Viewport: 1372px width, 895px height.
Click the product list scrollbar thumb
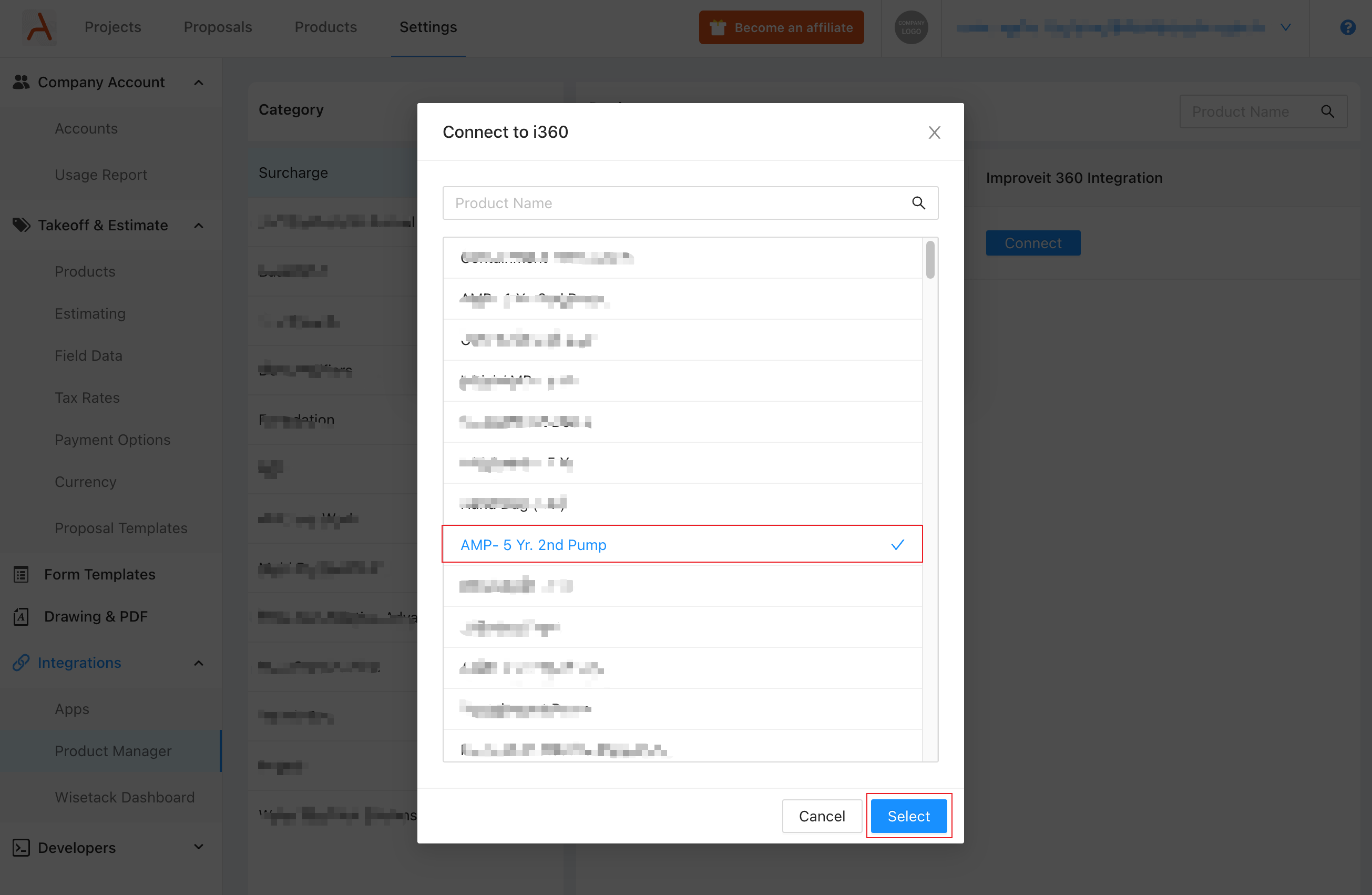(x=930, y=260)
